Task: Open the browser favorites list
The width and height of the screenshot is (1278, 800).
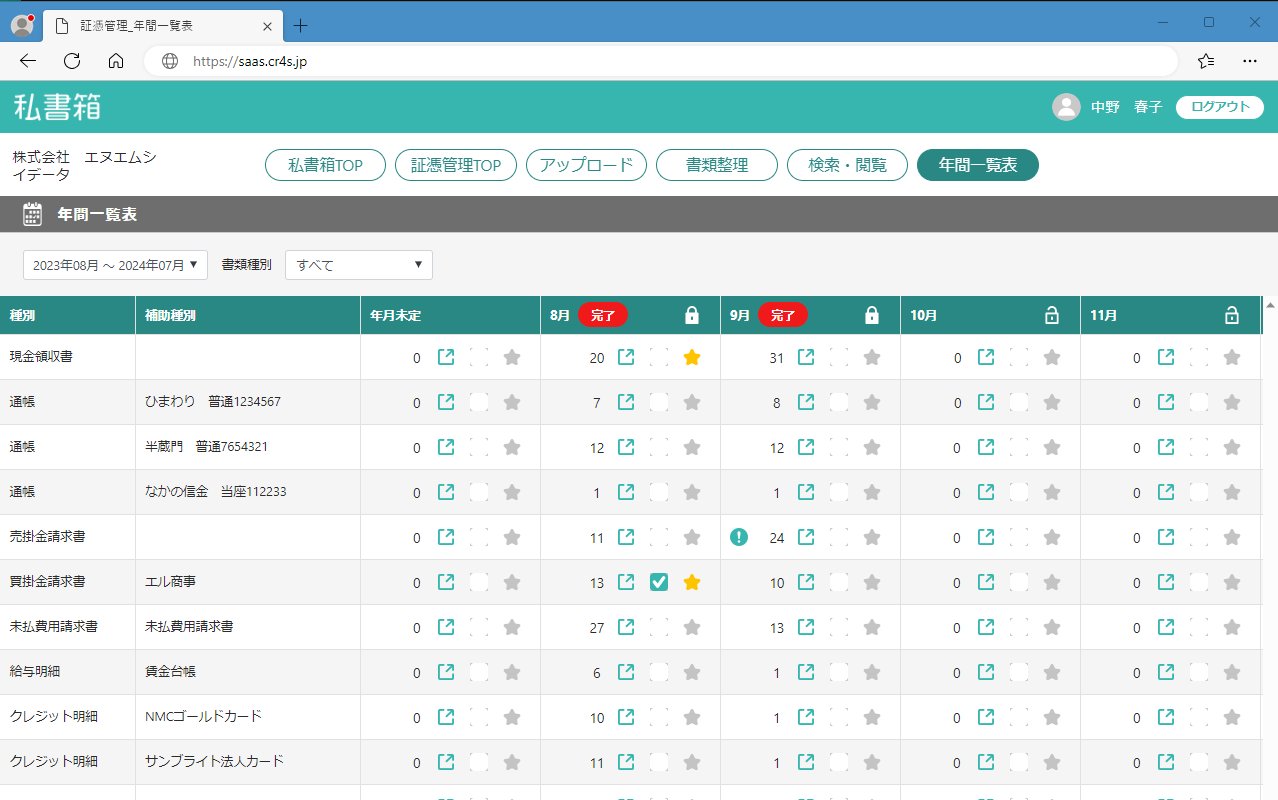Action: [1206, 60]
